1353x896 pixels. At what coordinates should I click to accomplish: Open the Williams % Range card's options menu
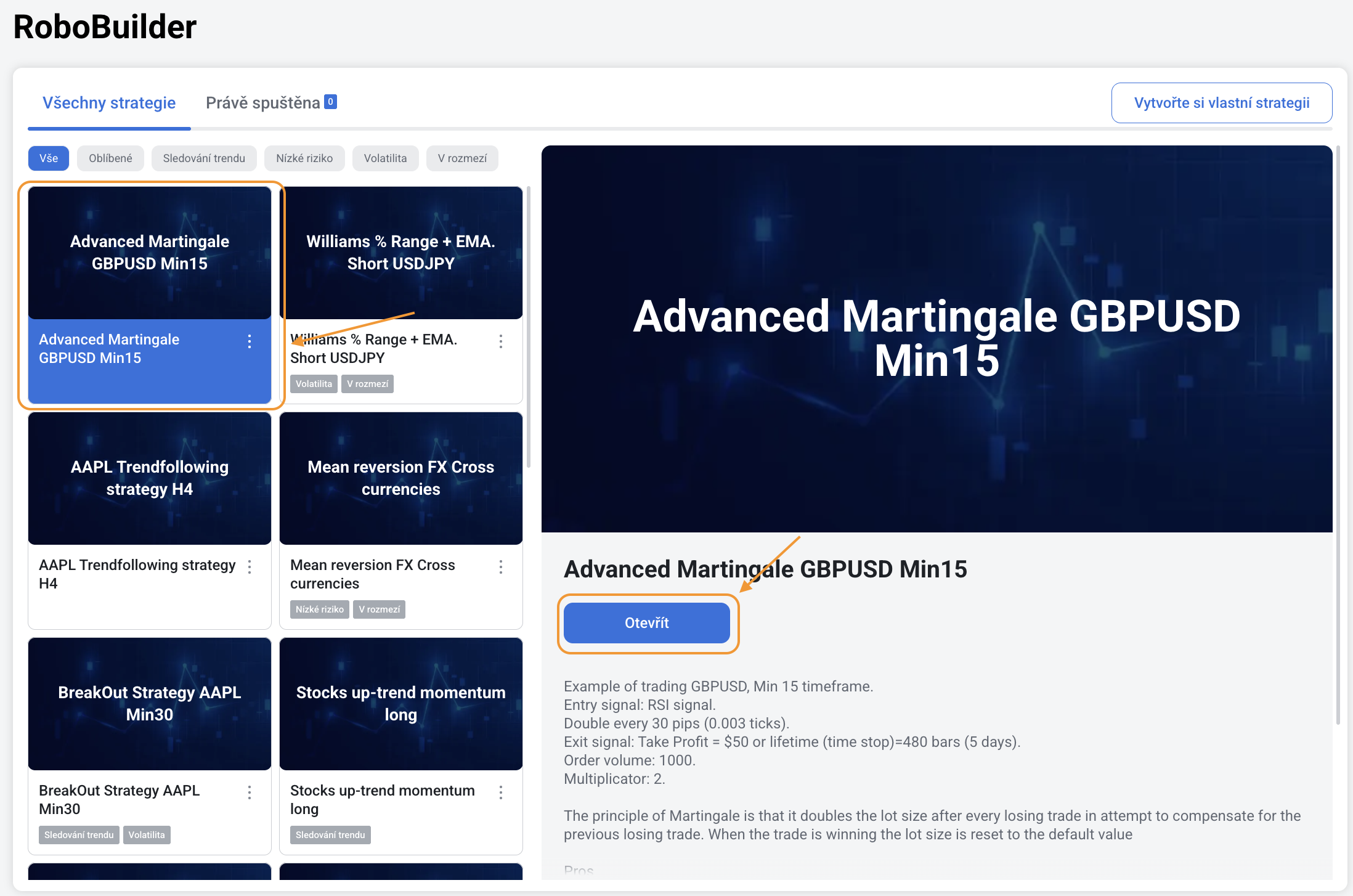click(x=501, y=341)
